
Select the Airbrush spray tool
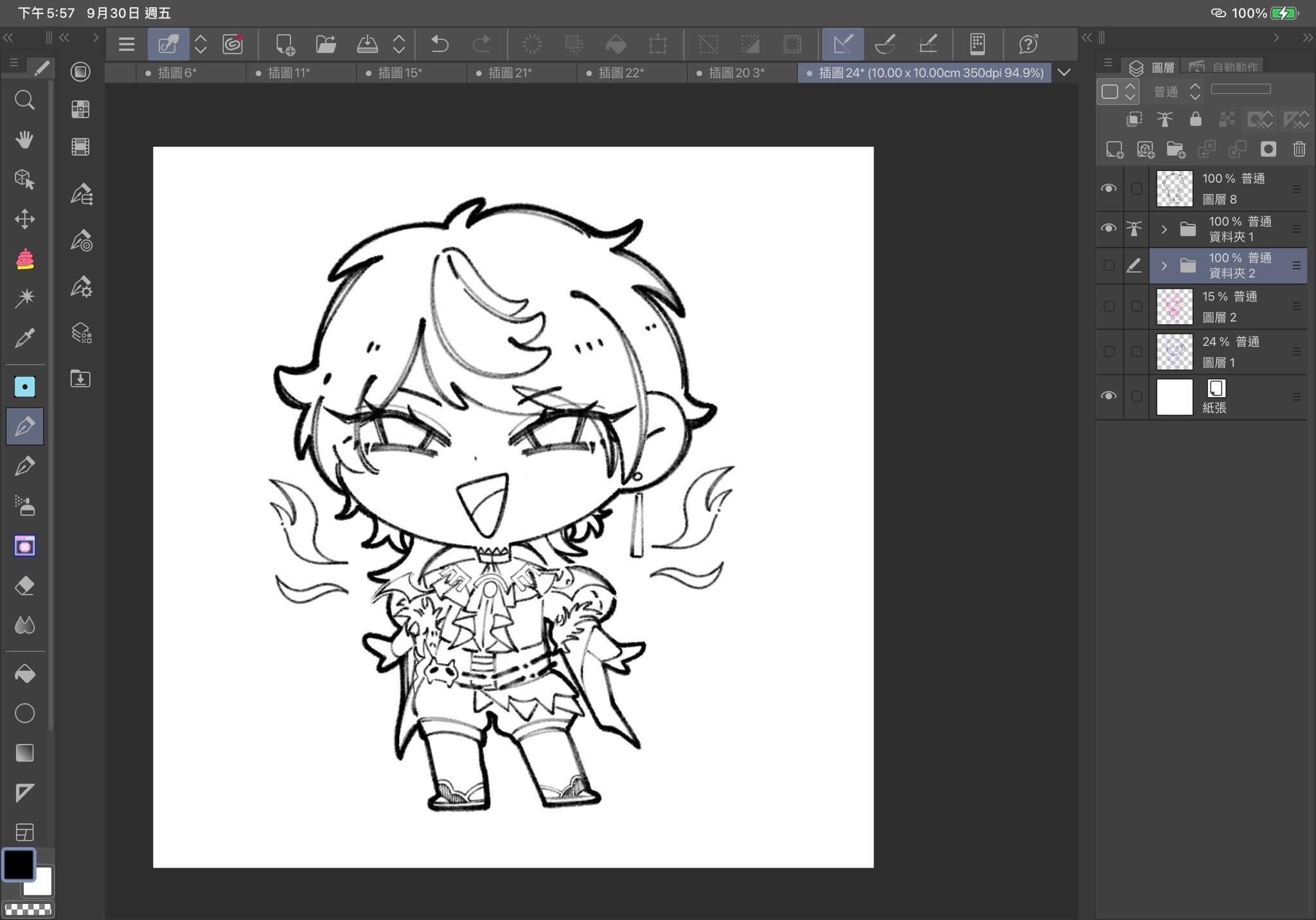[x=24, y=506]
